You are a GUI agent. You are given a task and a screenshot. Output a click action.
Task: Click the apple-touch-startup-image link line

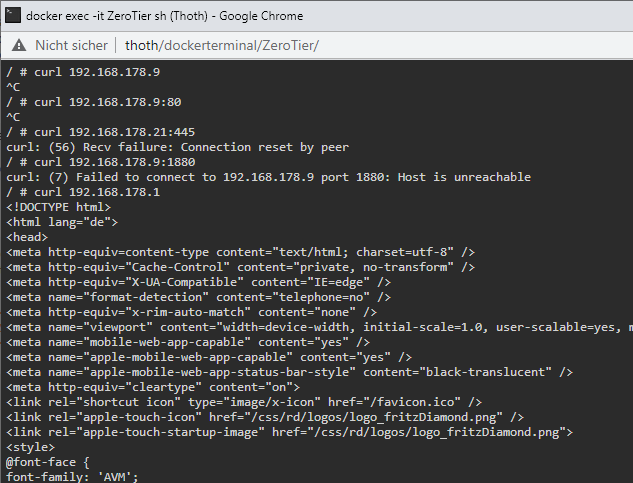click(289, 432)
